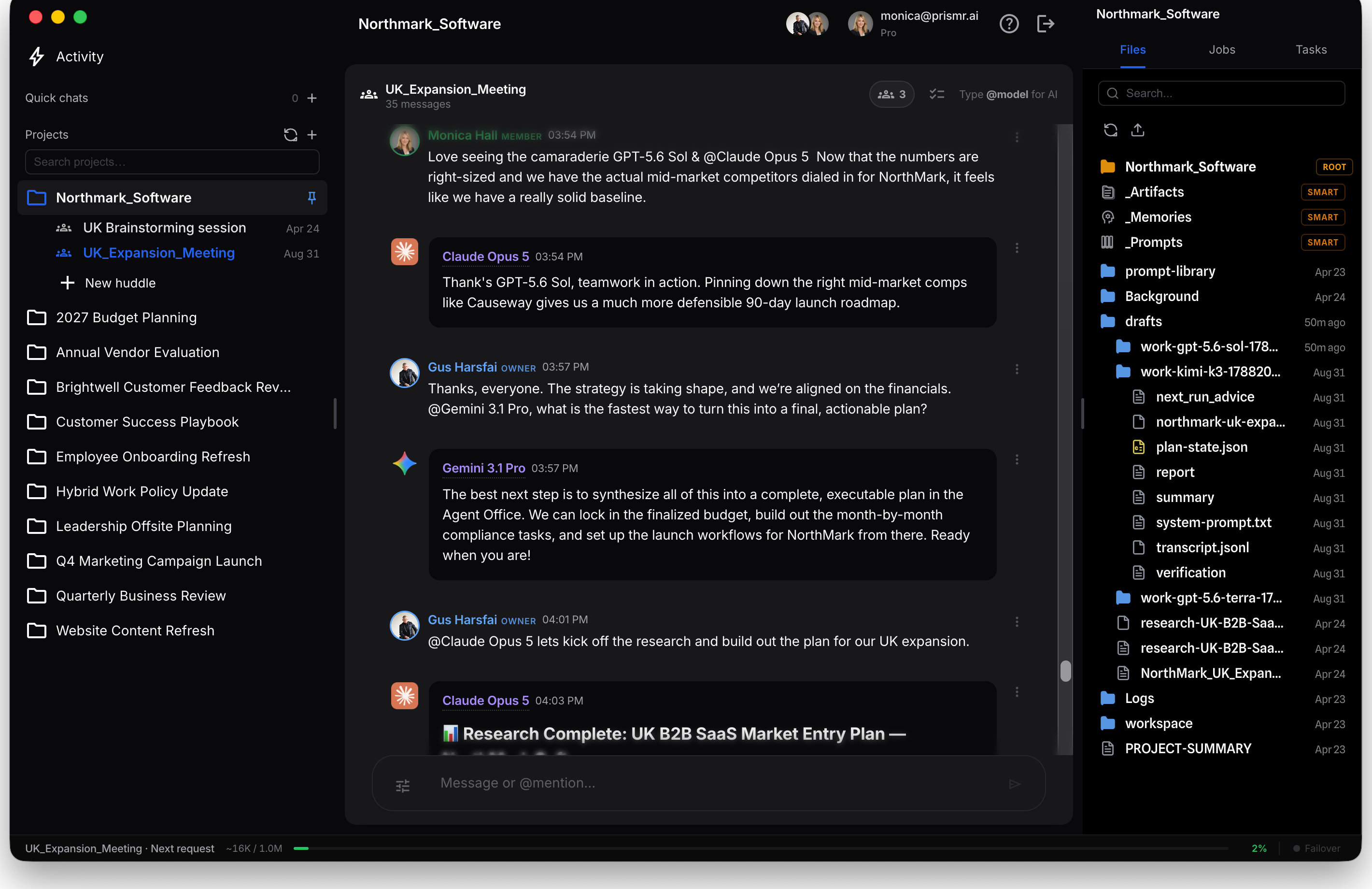Collapse the drafts folder
Screen dimensions: 1372x889
[x=1222, y=322]
